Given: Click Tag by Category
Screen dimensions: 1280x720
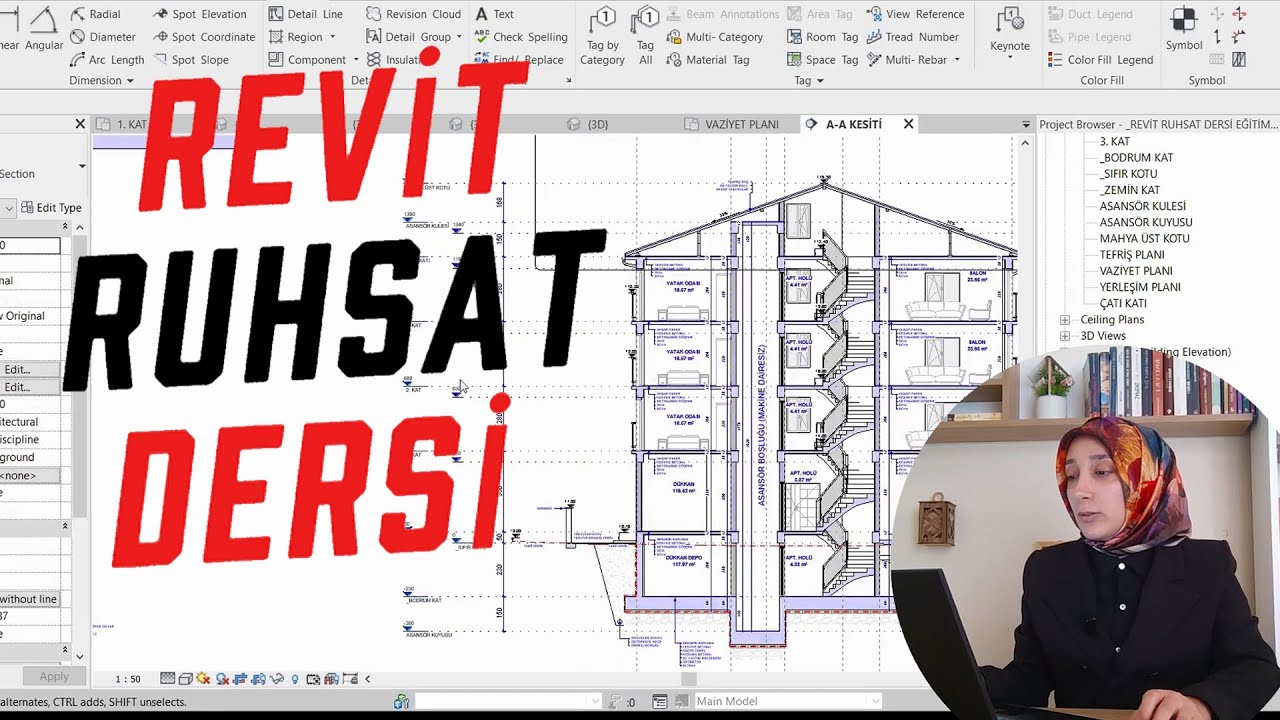Looking at the screenshot, I should coord(602,36).
